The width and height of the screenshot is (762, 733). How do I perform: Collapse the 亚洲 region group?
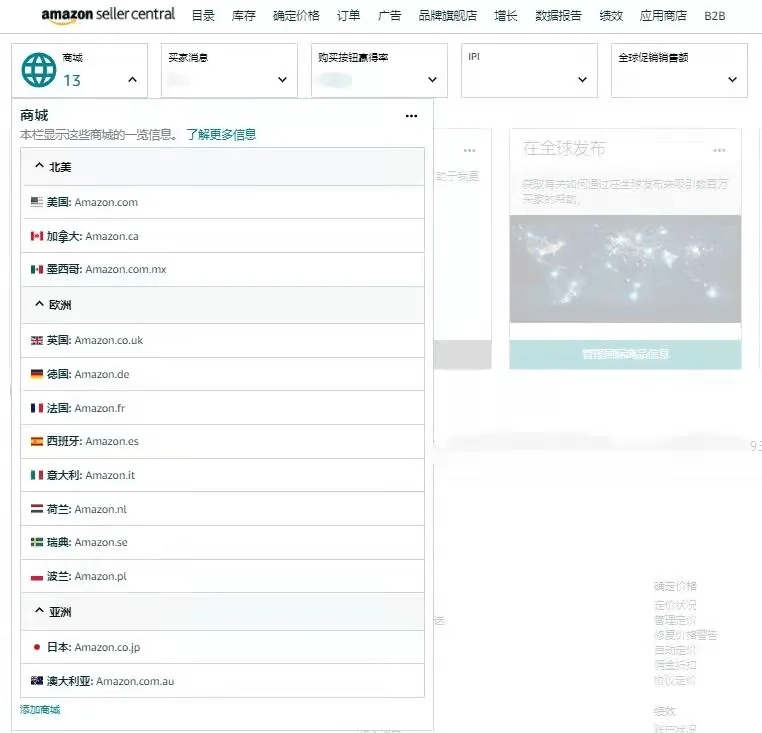[39, 612]
